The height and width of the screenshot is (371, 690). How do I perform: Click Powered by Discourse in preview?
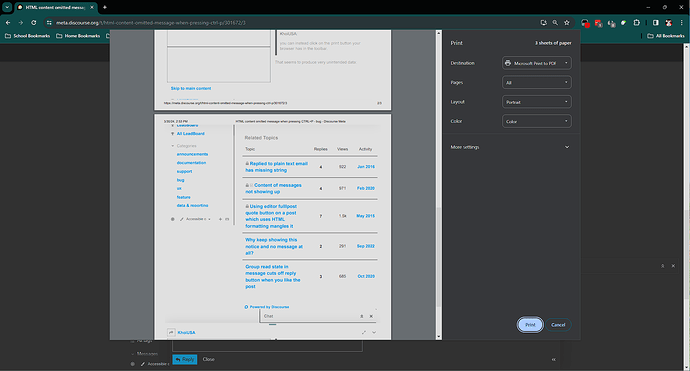pos(267,307)
